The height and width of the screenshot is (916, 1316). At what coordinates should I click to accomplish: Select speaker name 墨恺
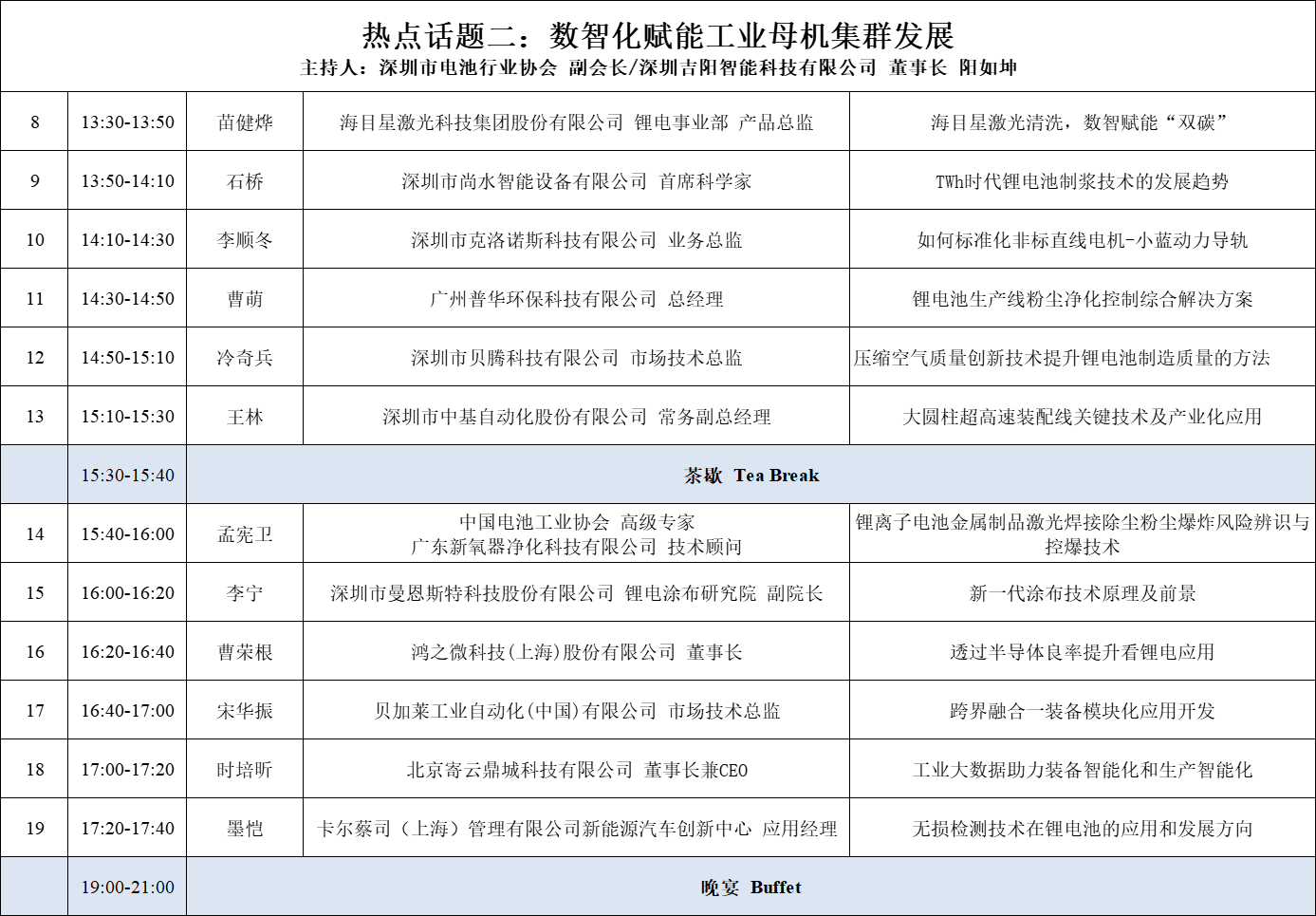pos(245,828)
